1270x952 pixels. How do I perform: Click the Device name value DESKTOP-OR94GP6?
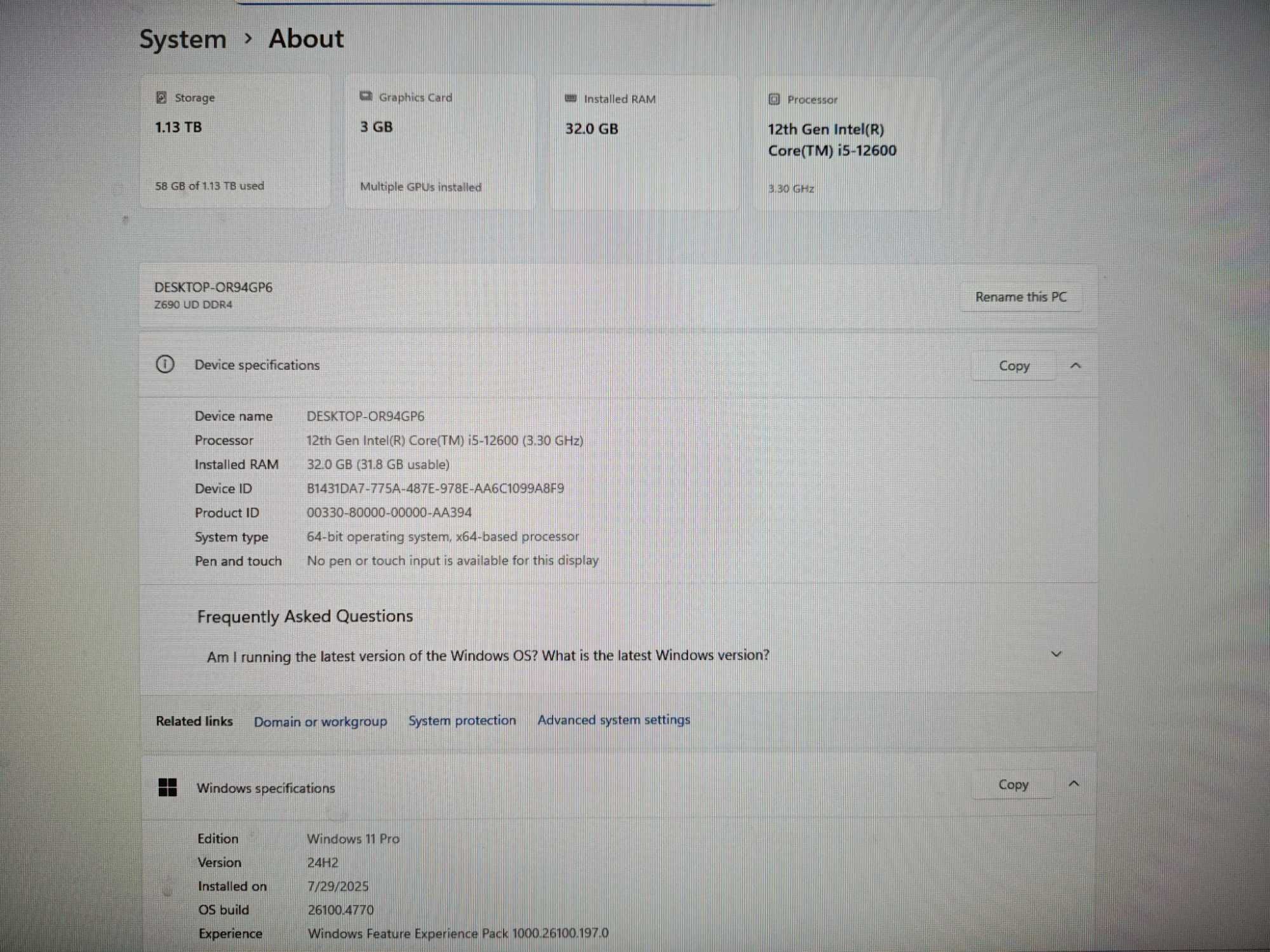click(365, 416)
